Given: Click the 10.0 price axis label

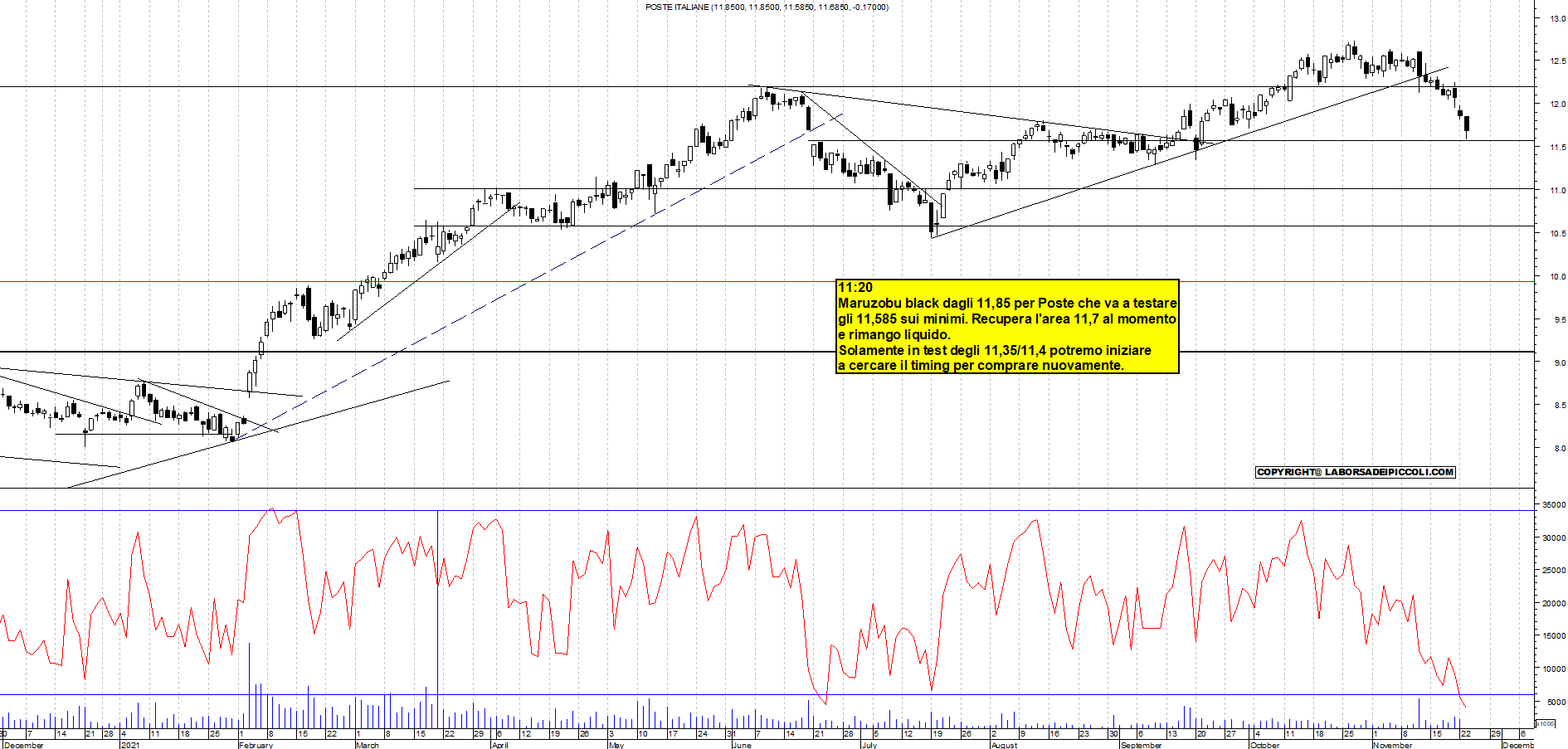Looking at the screenshot, I should [1557, 277].
